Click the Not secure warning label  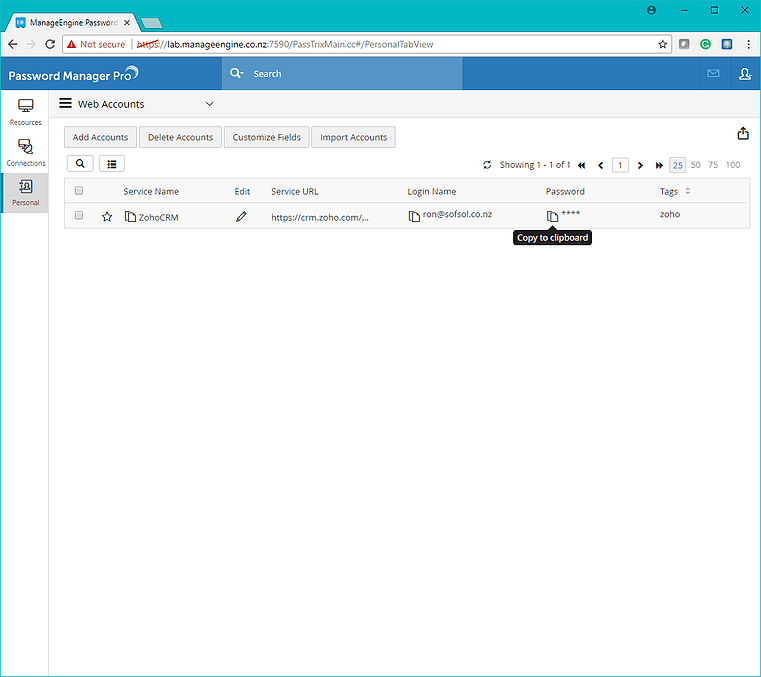click(x=96, y=44)
